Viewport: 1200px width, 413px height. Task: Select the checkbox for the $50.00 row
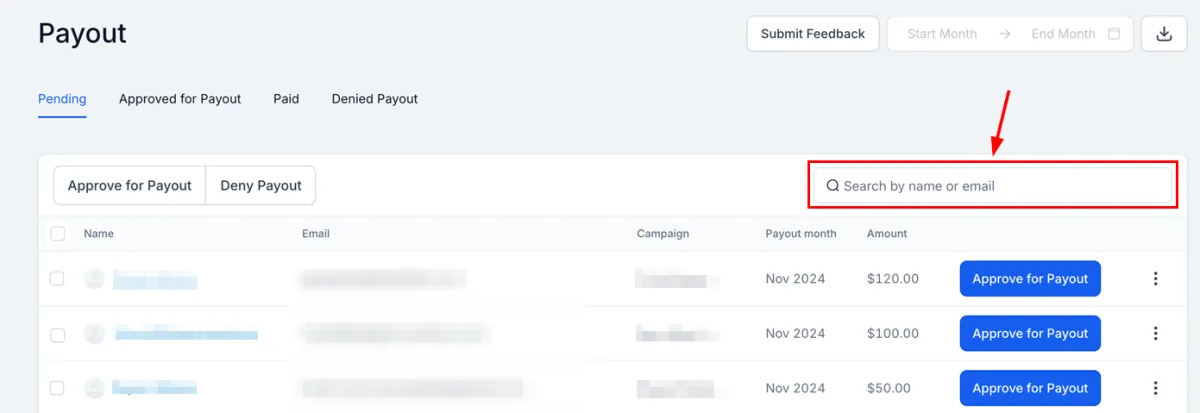click(x=57, y=388)
